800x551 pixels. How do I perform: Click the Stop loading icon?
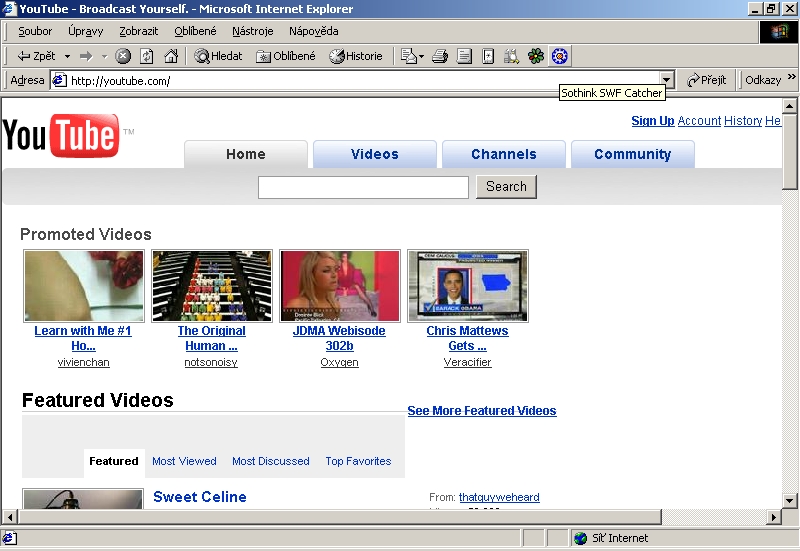[x=123, y=56]
